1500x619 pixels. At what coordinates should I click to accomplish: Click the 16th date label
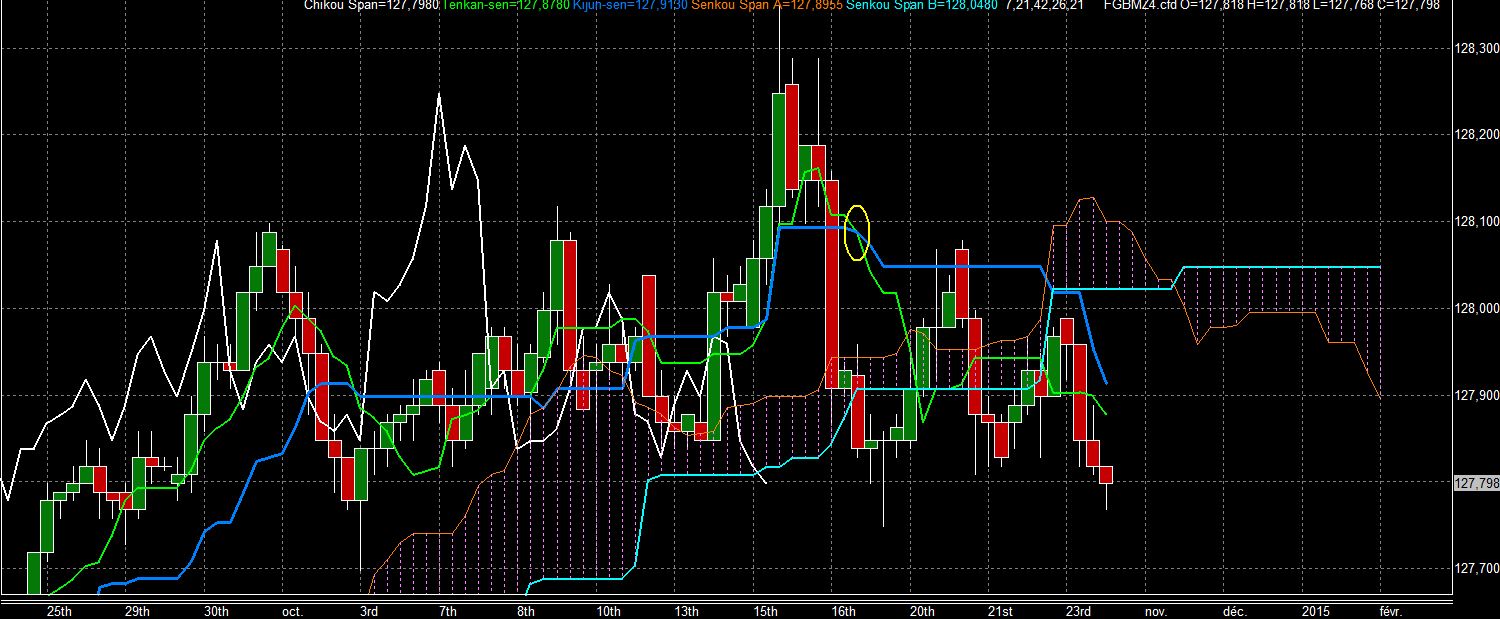click(843, 610)
